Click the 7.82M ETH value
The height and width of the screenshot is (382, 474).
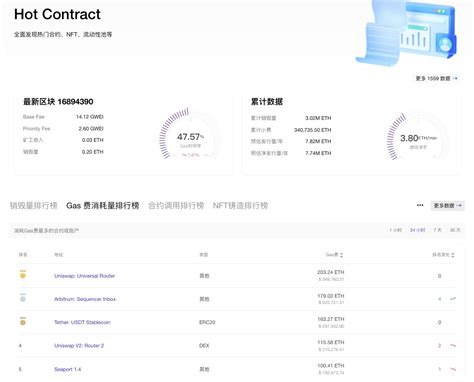318,141
